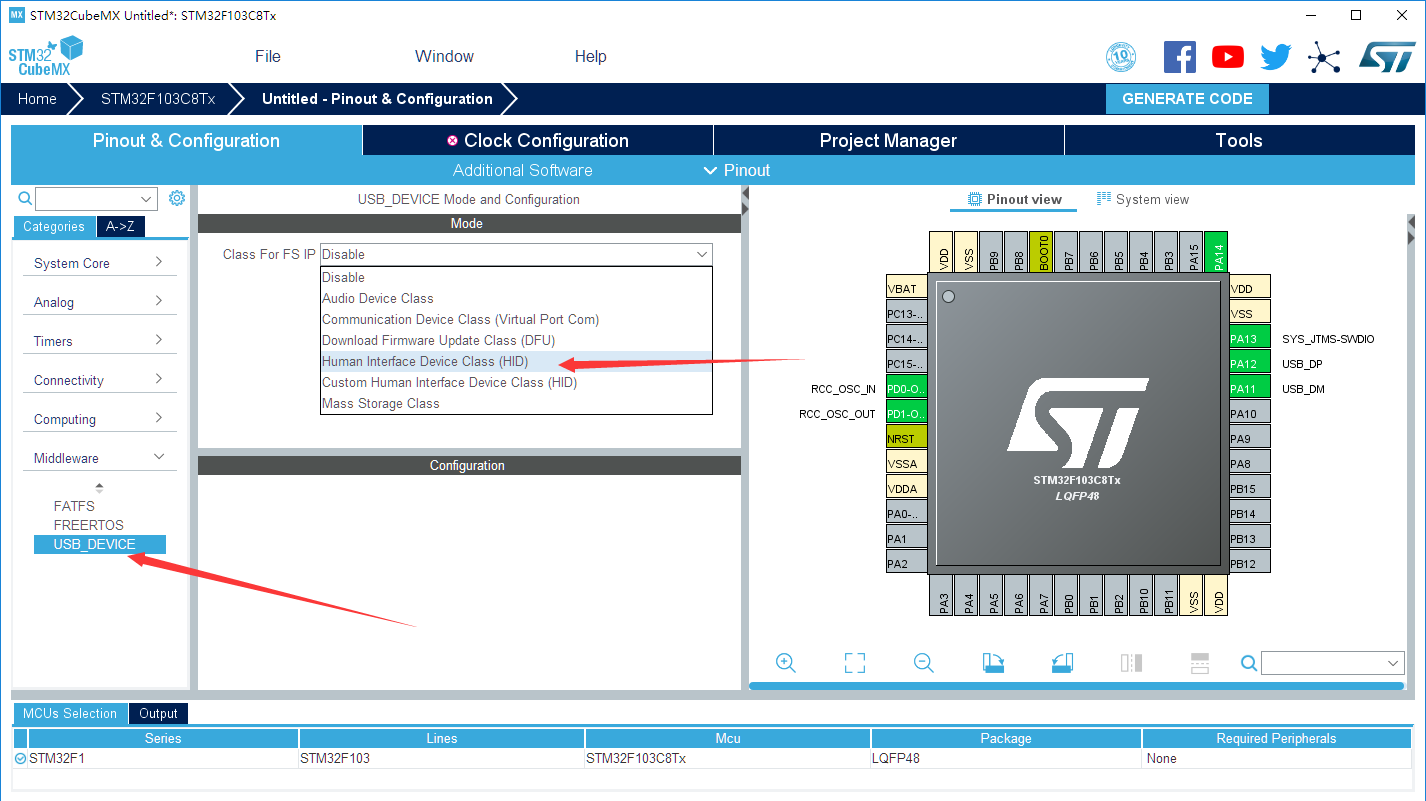Click the zoom out magnifier icon
This screenshot has height=801, width=1426.
click(x=924, y=663)
